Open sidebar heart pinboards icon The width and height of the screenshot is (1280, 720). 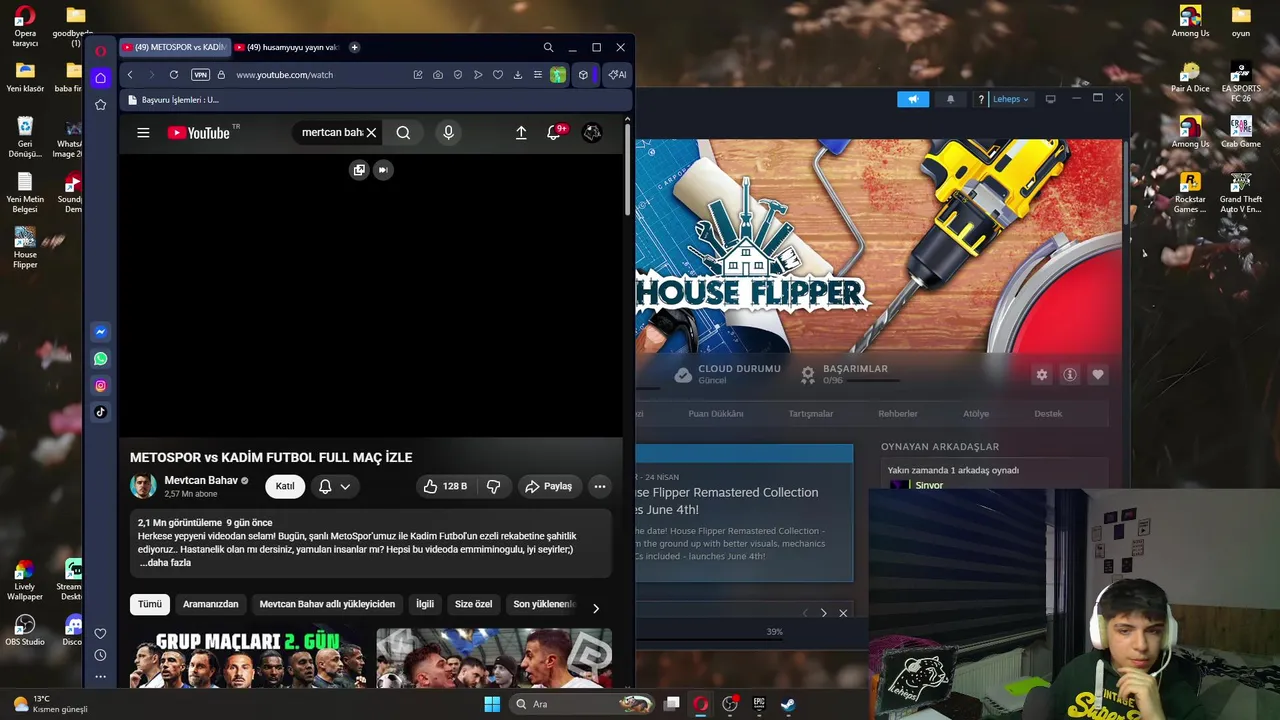(x=100, y=634)
